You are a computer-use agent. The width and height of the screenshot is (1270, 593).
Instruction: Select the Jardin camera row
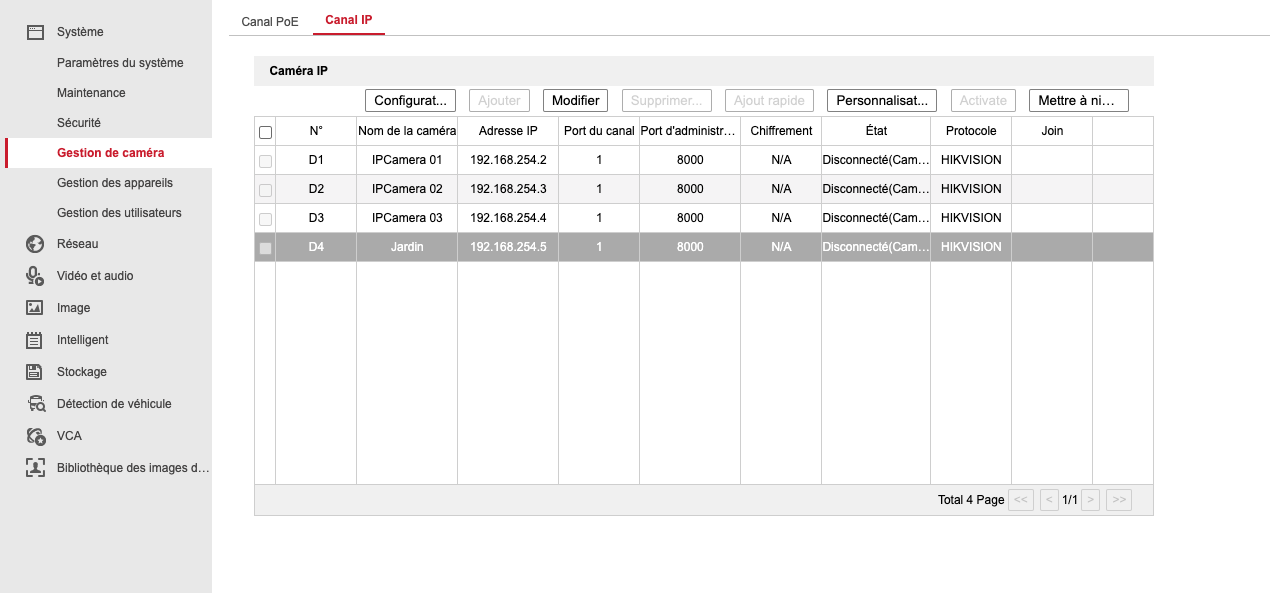coord(406,247)
